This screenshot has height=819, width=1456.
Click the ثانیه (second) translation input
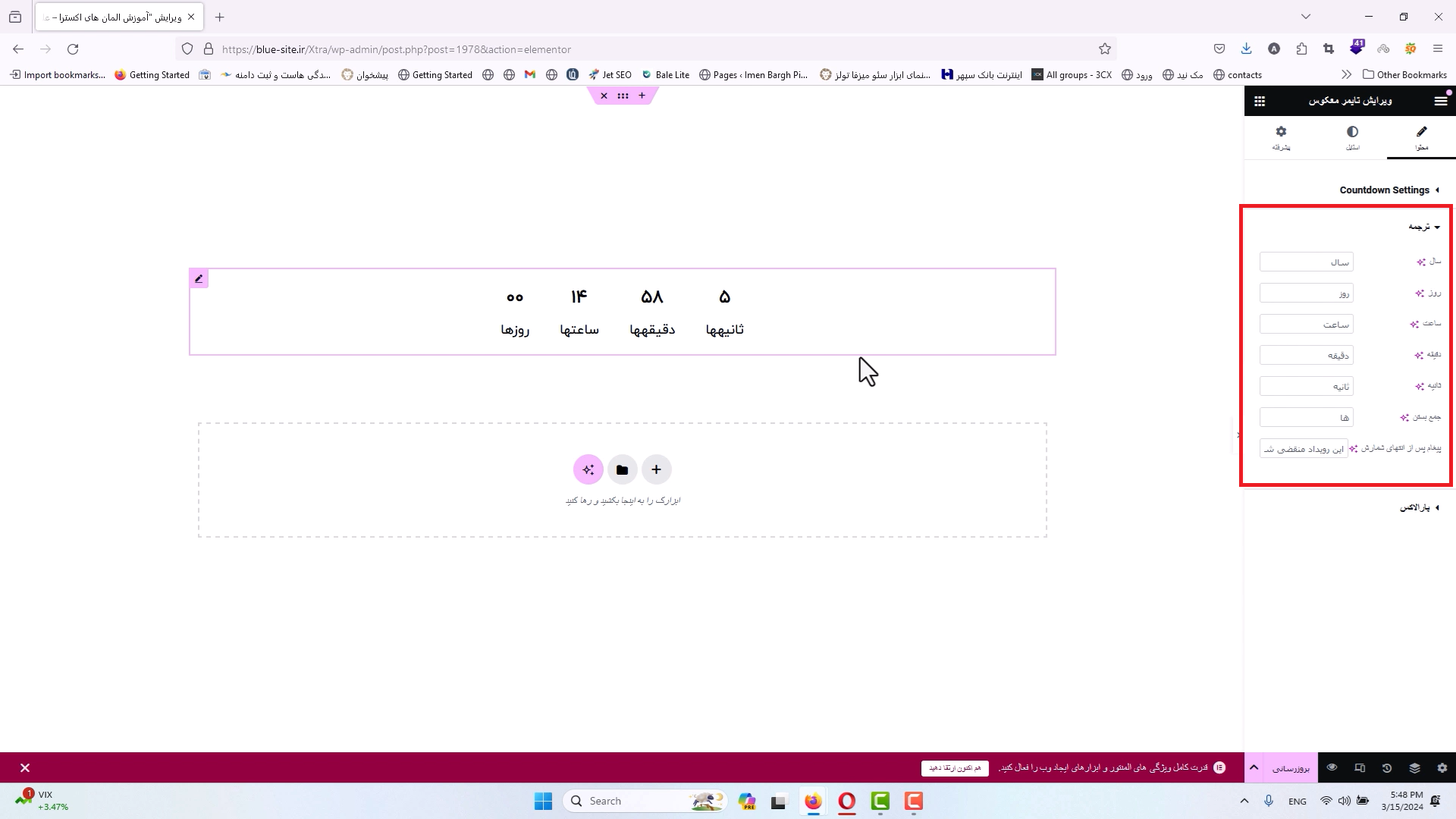pos(1306,386)
